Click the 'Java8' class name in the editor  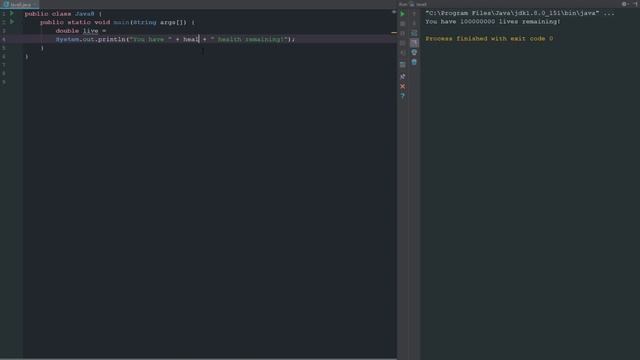84,13
